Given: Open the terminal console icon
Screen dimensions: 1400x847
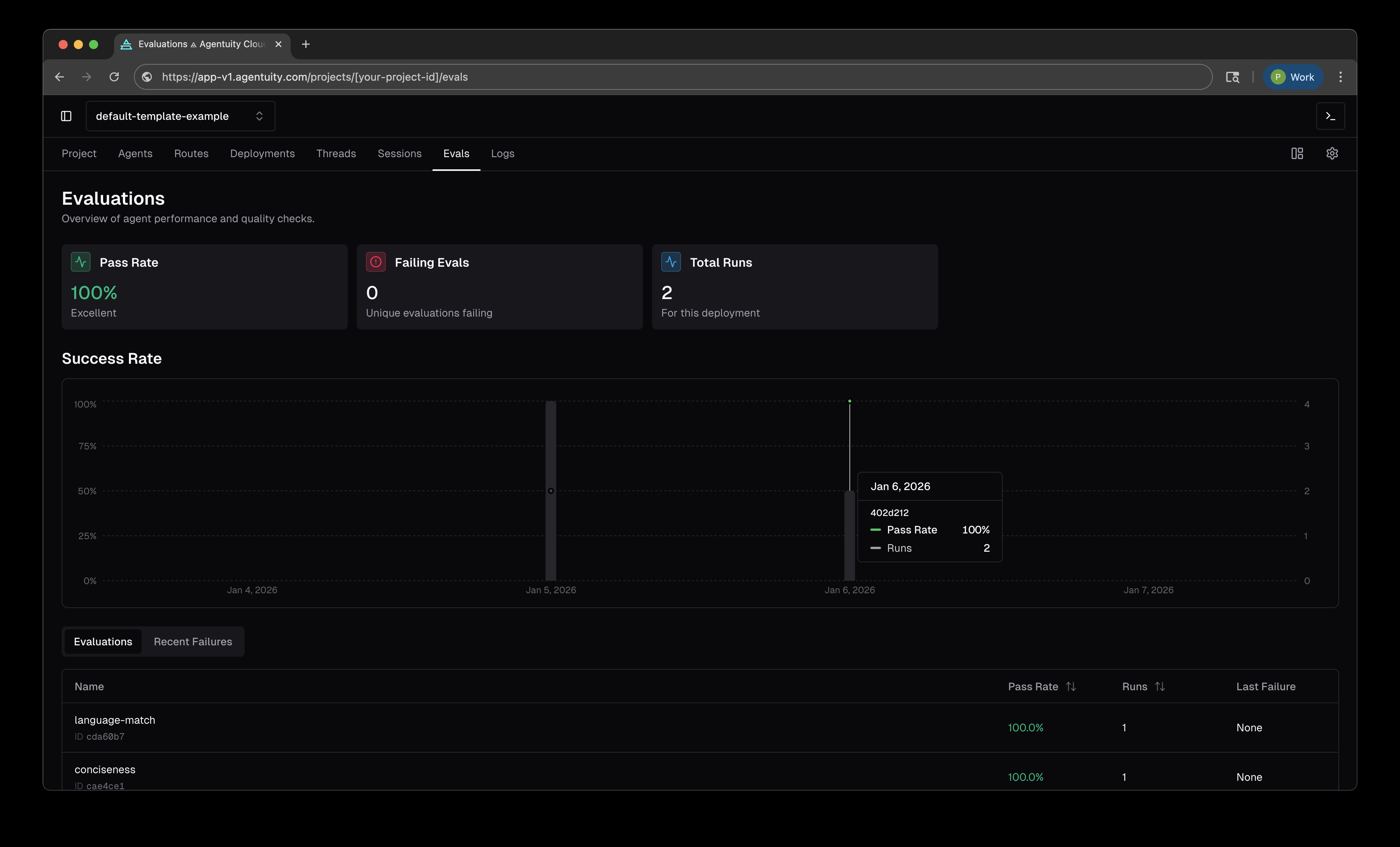Looking at the screenshot, I should point(1330,116).
